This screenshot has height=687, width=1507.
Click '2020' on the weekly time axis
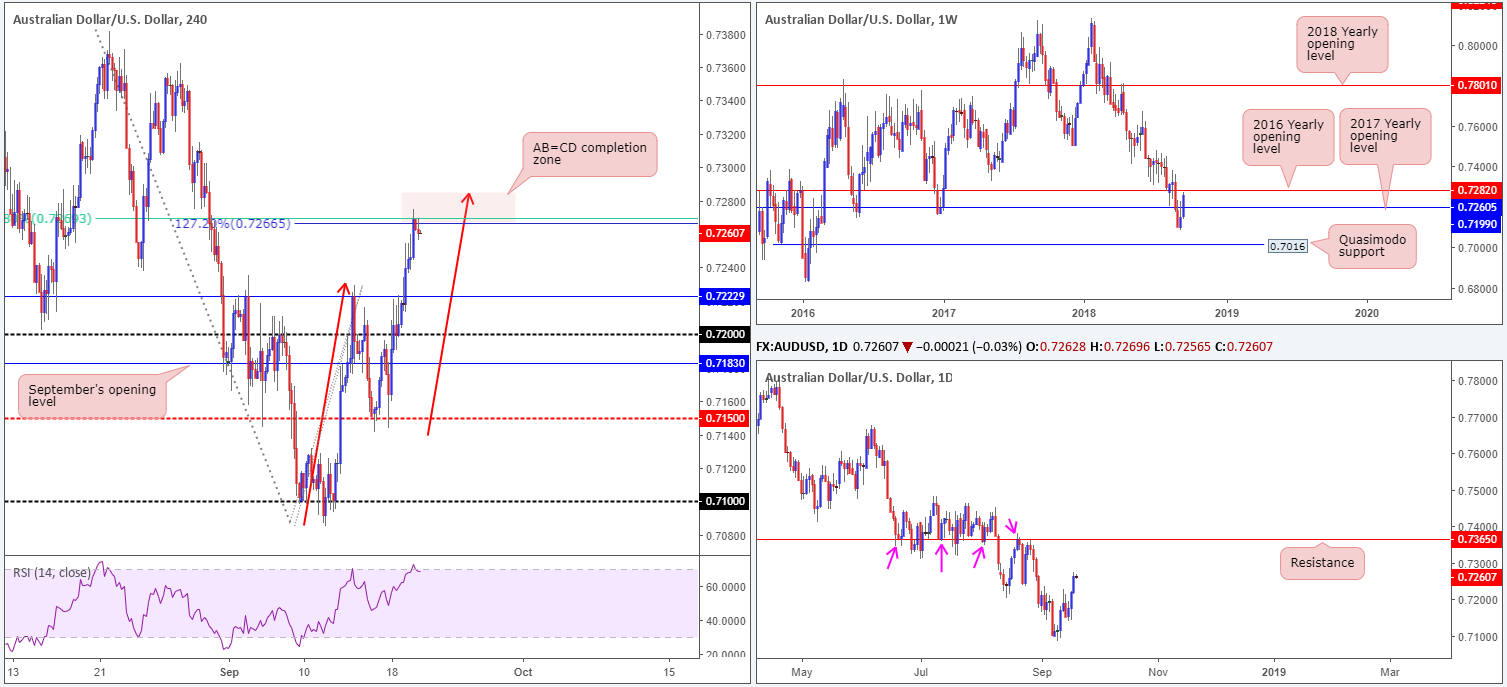(x=1367, y=312)
